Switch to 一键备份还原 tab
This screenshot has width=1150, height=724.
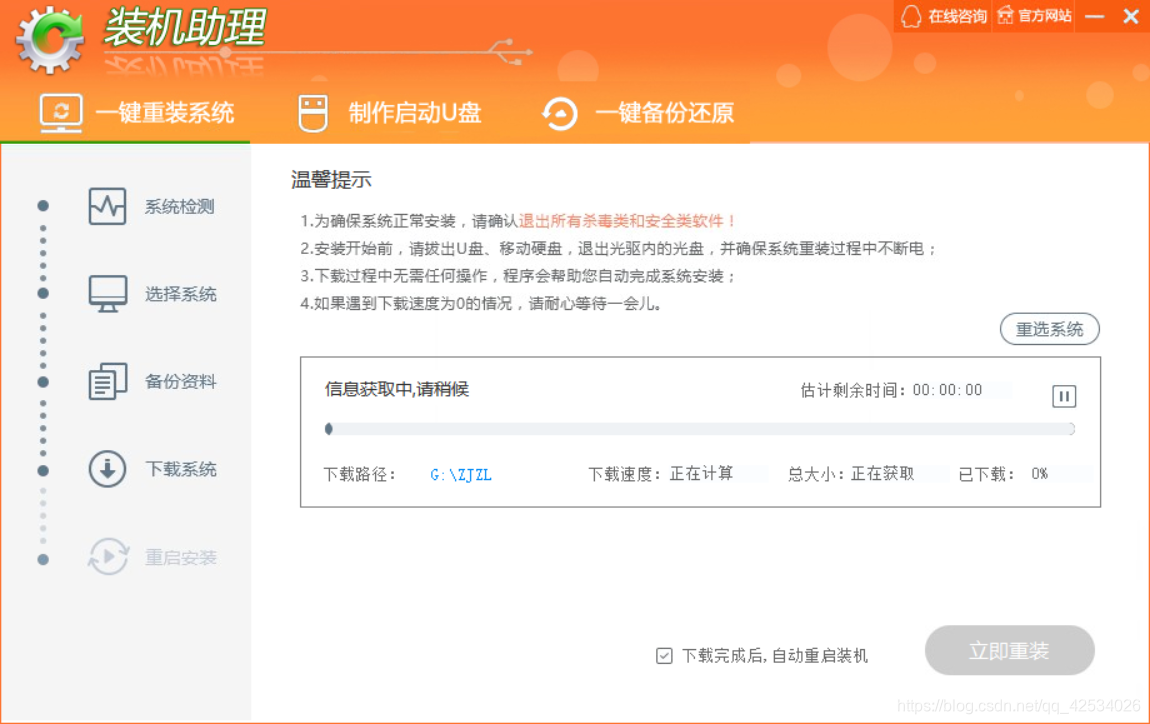click(x=637, y=114)
